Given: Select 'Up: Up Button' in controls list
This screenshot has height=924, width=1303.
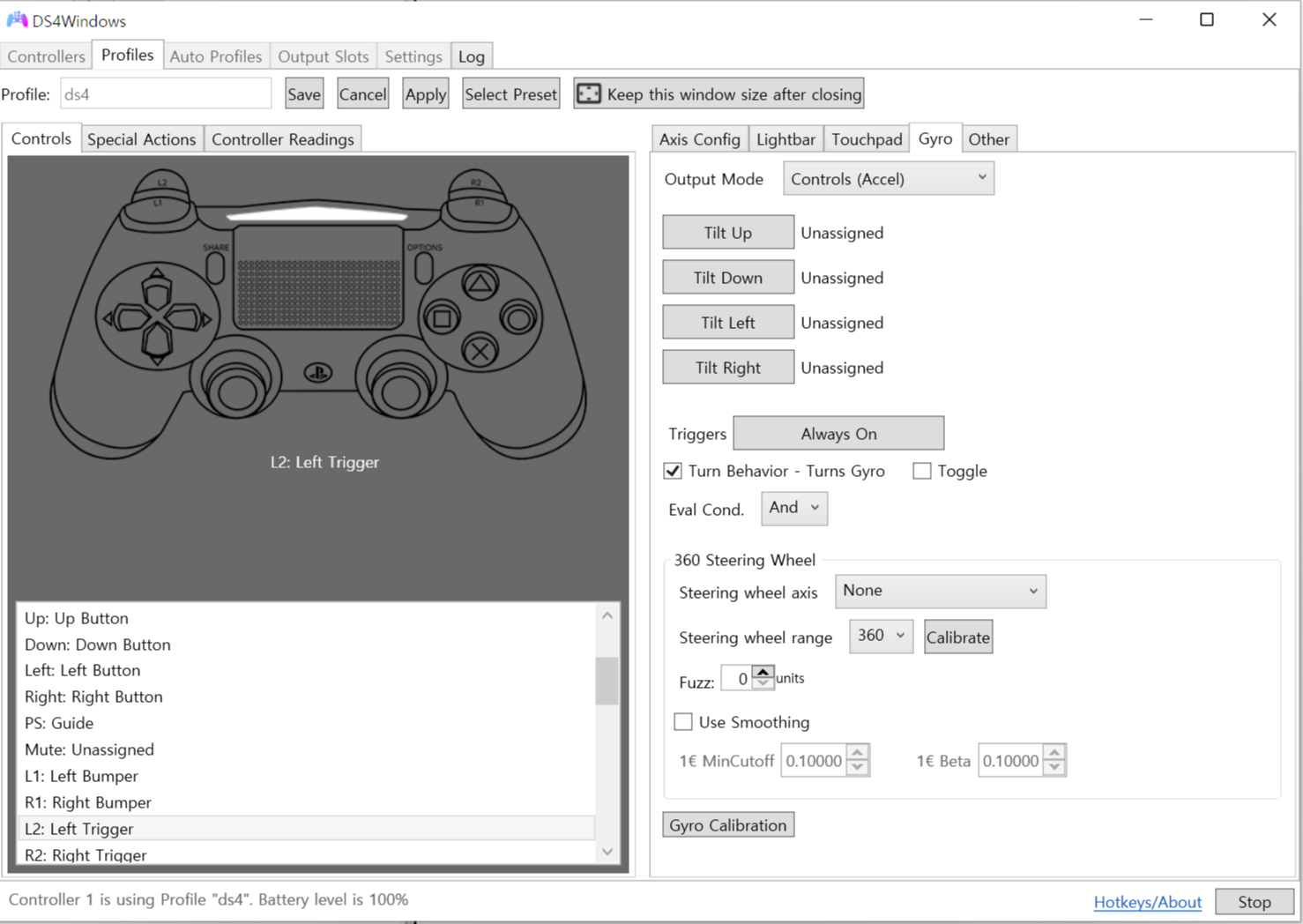Looking at the screenshot, I should (x=307, y=618).
